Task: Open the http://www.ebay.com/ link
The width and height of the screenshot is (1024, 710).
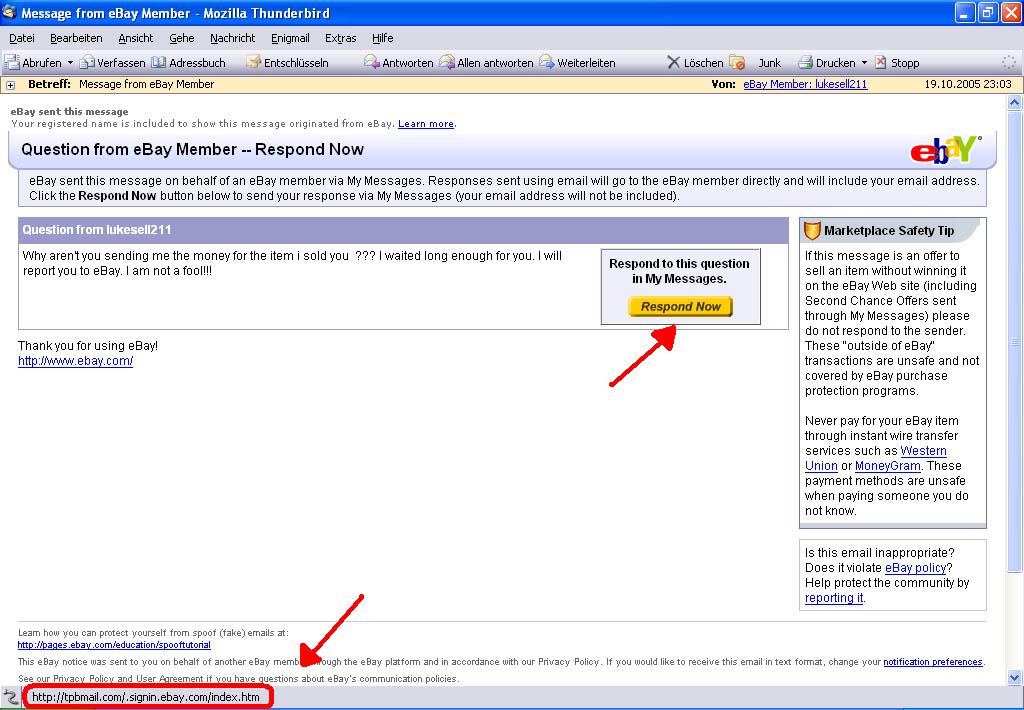Action: pyautogui.click(x=76, y=361)
